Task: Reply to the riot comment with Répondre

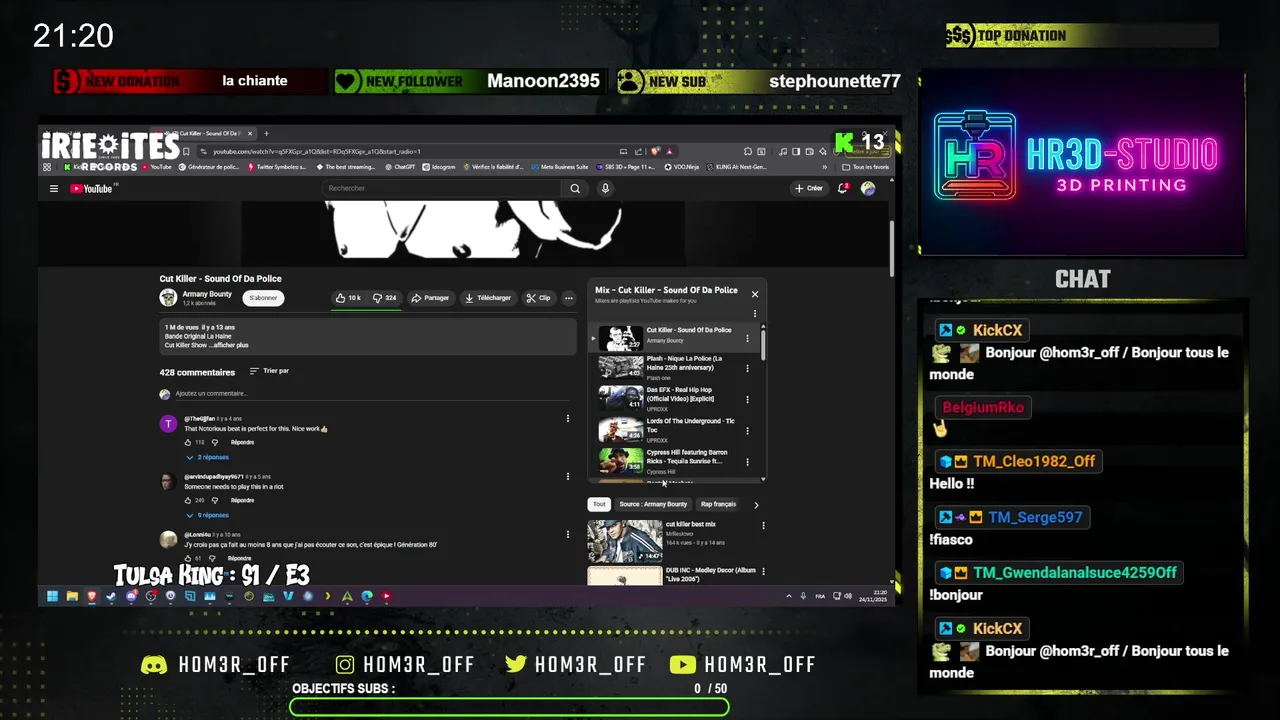Action: [x=242, y=500]
